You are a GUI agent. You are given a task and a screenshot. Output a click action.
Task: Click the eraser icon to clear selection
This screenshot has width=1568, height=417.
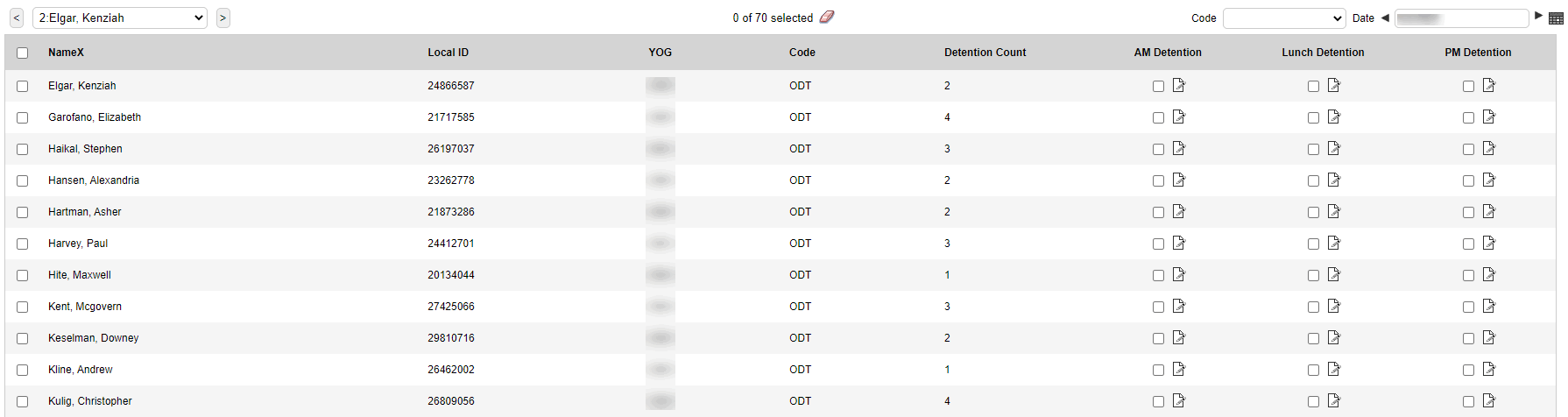827,17
